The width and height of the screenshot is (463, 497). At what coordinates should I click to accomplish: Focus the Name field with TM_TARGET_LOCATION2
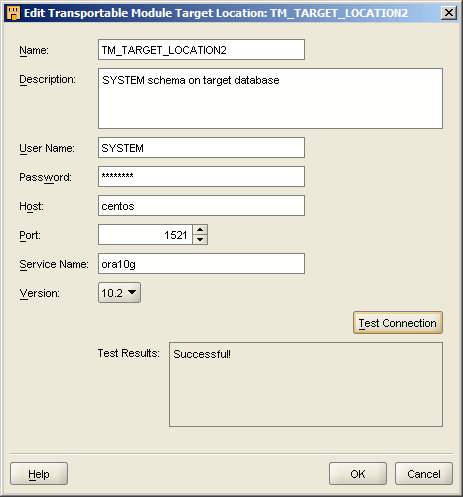tap(201, 50)
